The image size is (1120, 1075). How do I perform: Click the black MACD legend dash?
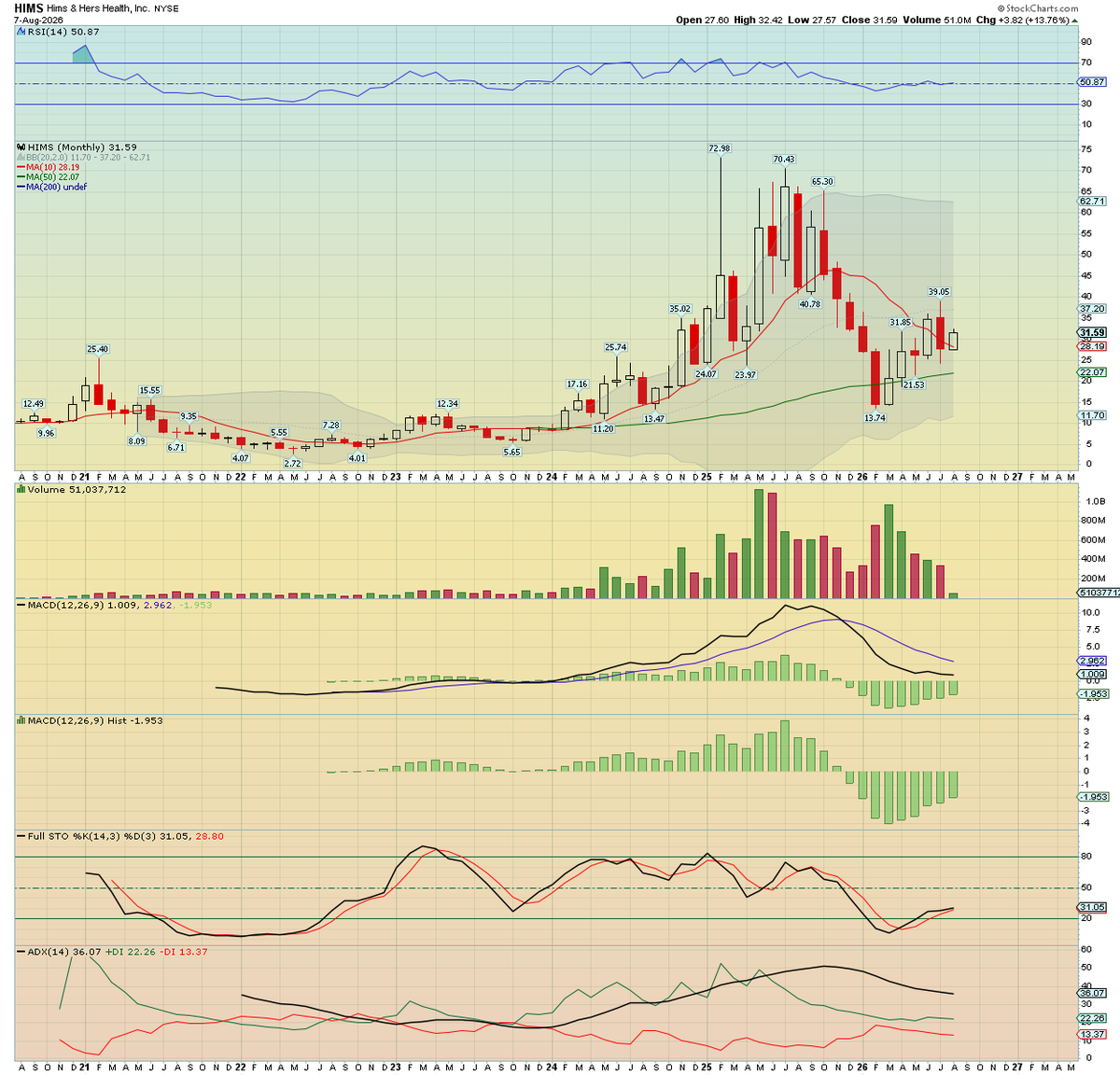click(21, 605)
